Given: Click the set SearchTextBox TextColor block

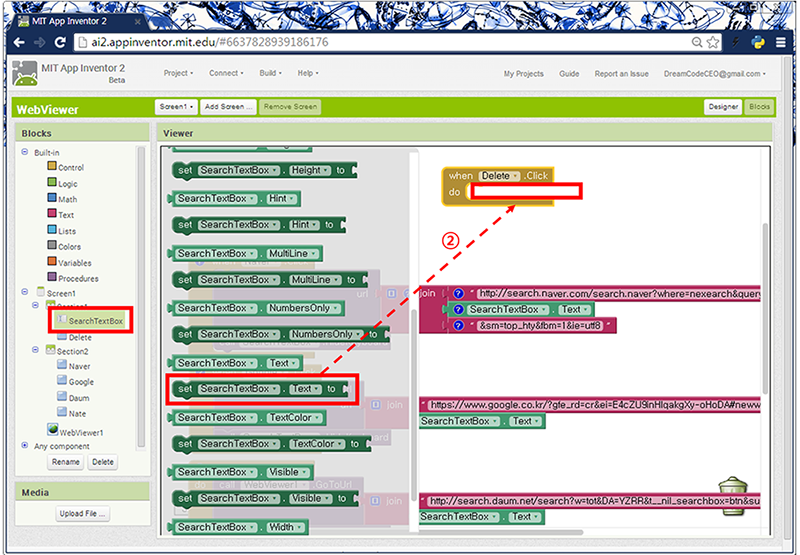Looking at the screenshot, I should [271, 444].
